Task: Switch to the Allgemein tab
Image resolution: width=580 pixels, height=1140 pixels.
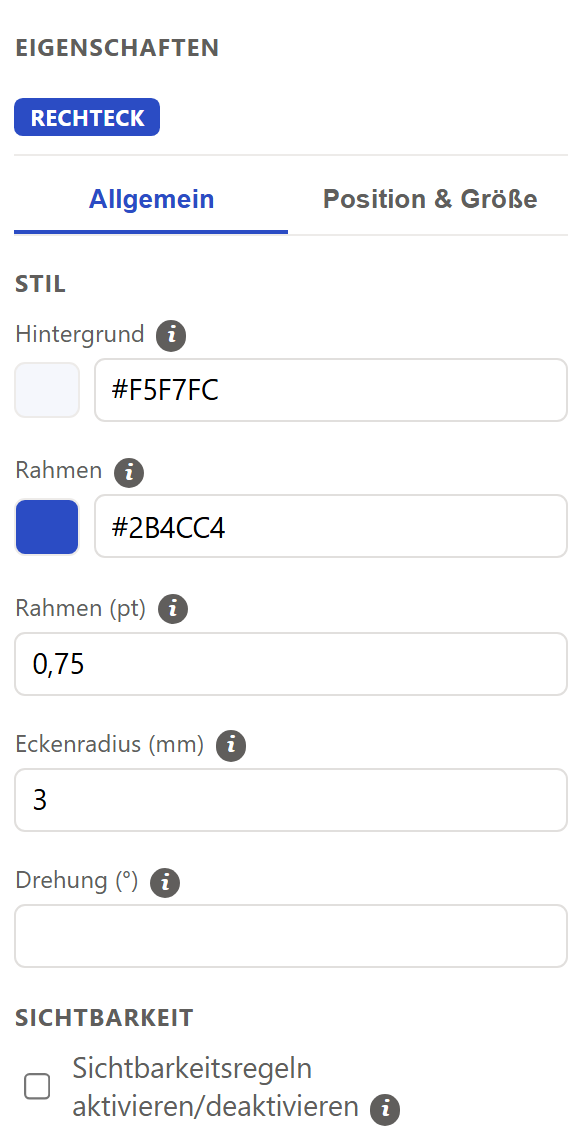Action: coord(151,199)
